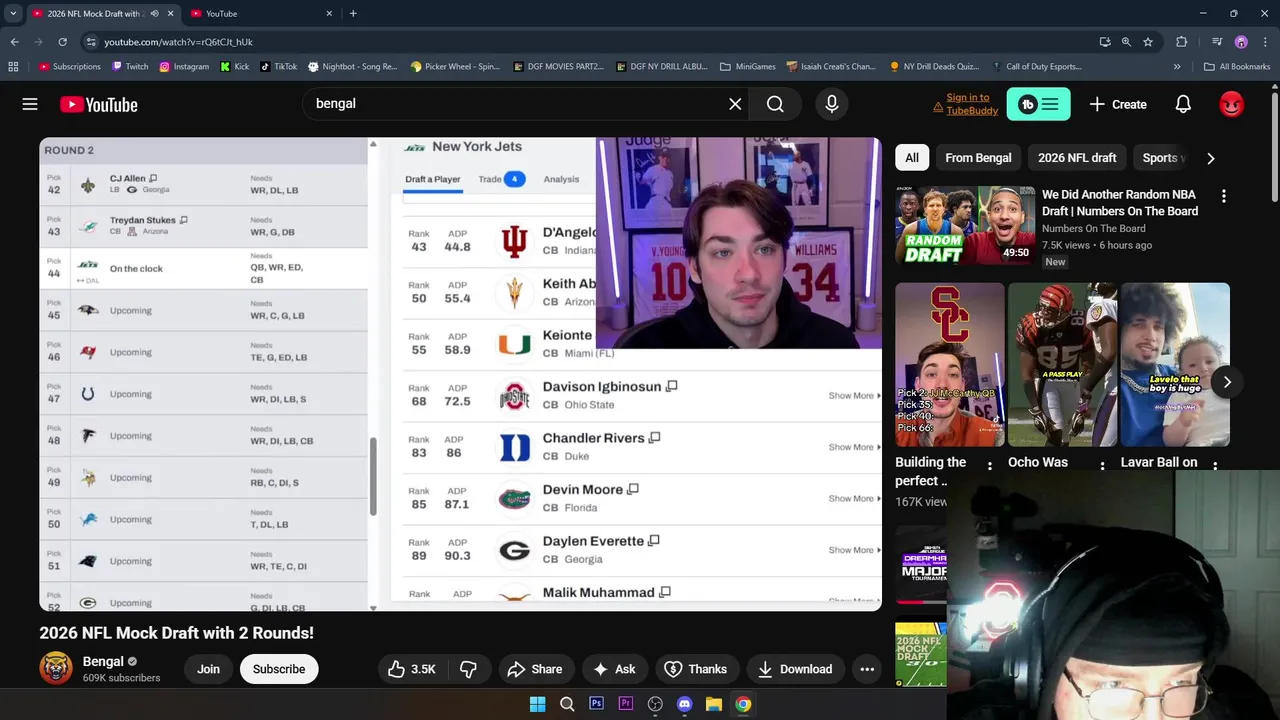Open Bengal channel avatar
The height and width of the screenshot is (720, 1280).
tap(56, 669)
